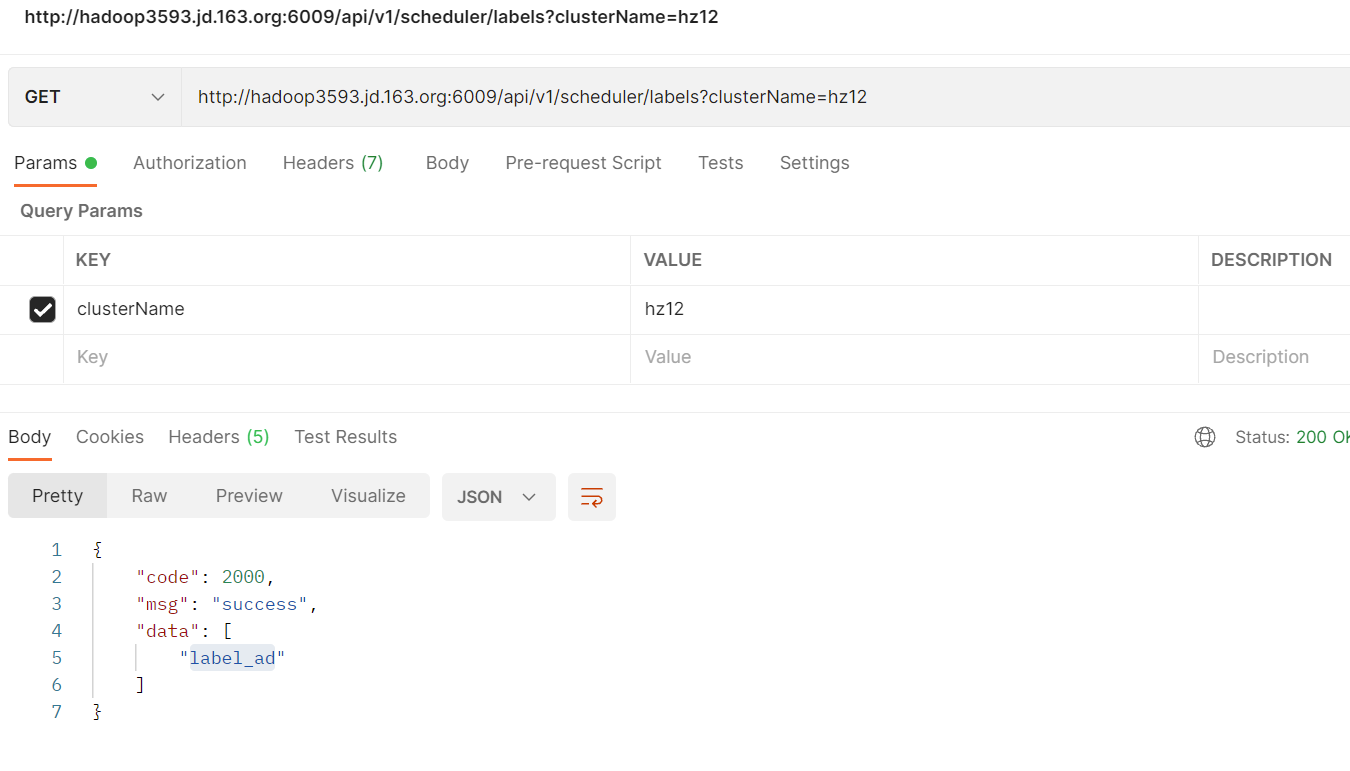Switch to the request Body tab
1350x771 pixels.
(447, 163)
